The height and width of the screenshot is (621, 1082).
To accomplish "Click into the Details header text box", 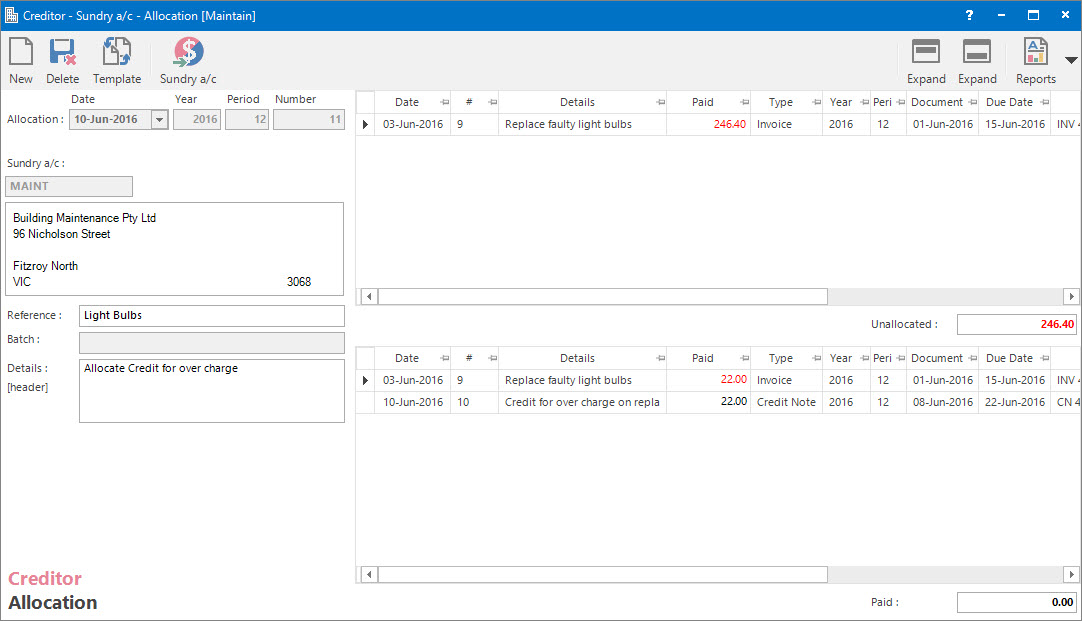I will coord(211,390).
